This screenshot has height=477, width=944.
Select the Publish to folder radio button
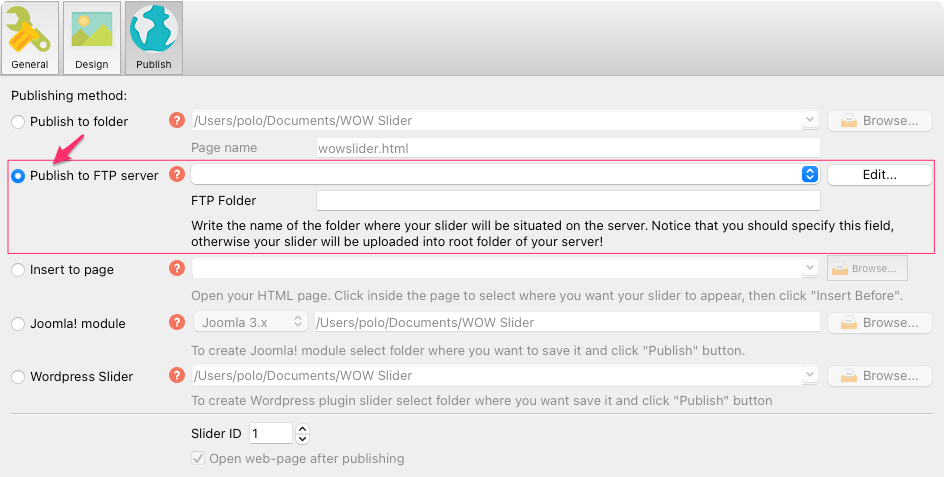(18, 122)
